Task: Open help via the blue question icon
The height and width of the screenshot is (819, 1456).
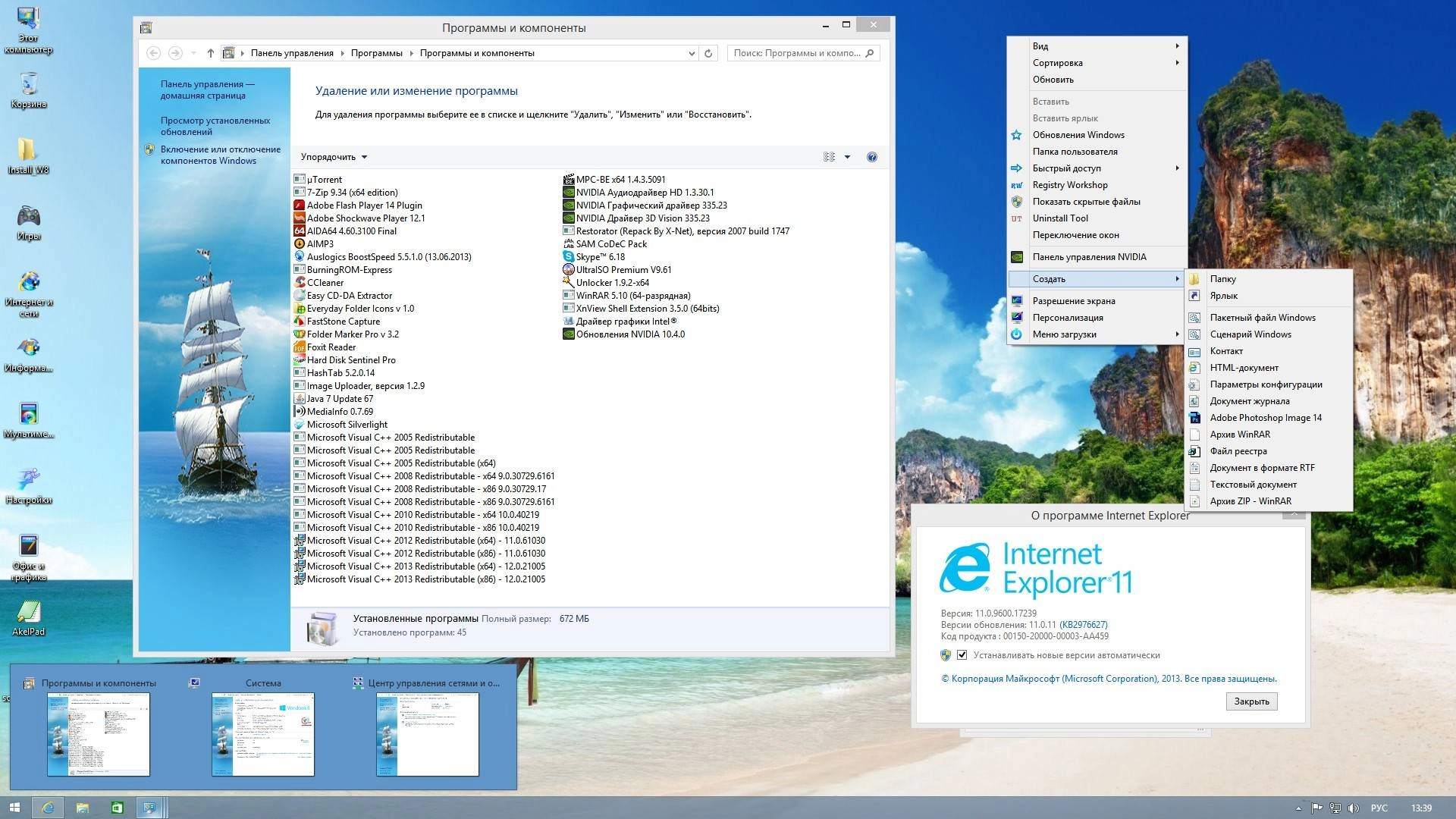Action: [x=871, y=157]
